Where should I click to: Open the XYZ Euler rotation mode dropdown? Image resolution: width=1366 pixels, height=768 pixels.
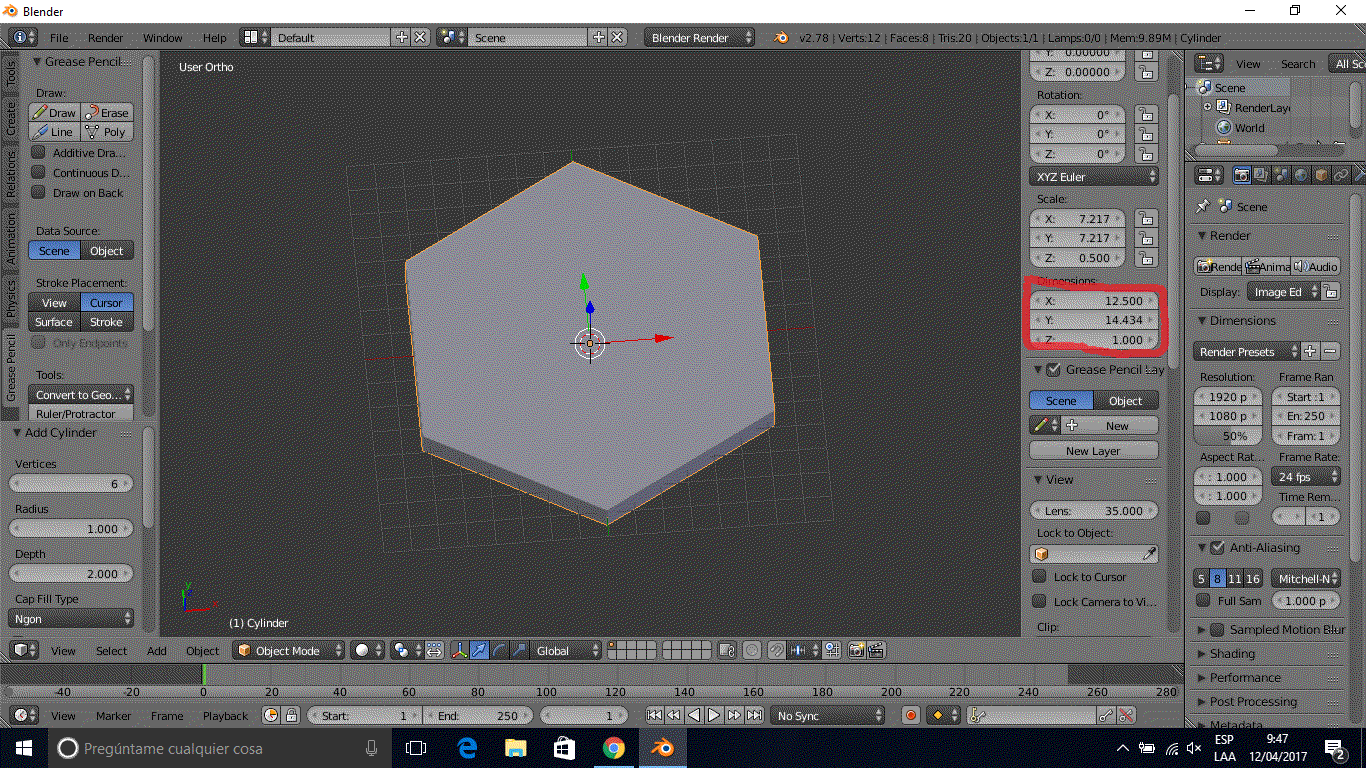[x=1093, y=176]
